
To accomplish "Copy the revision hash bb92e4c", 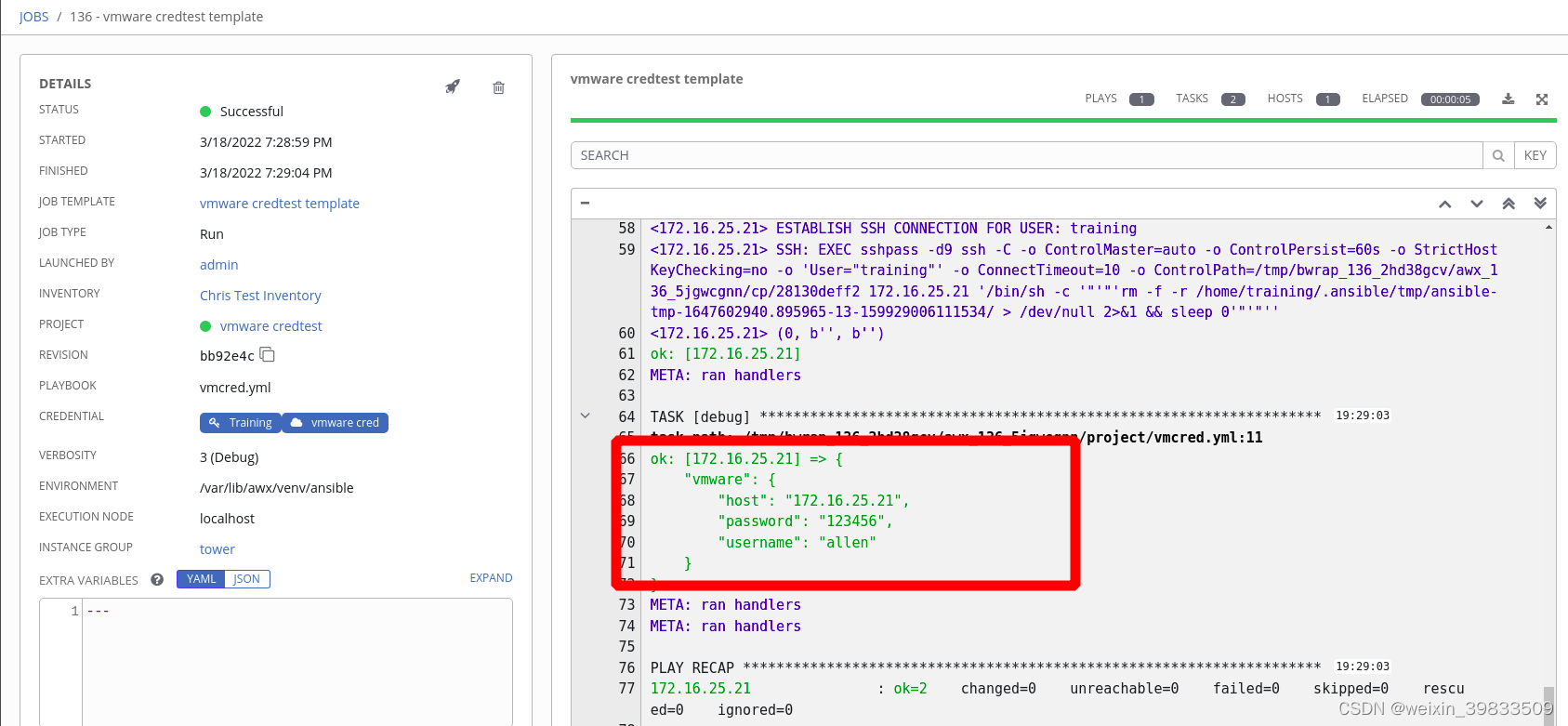I will coord(268,354).
